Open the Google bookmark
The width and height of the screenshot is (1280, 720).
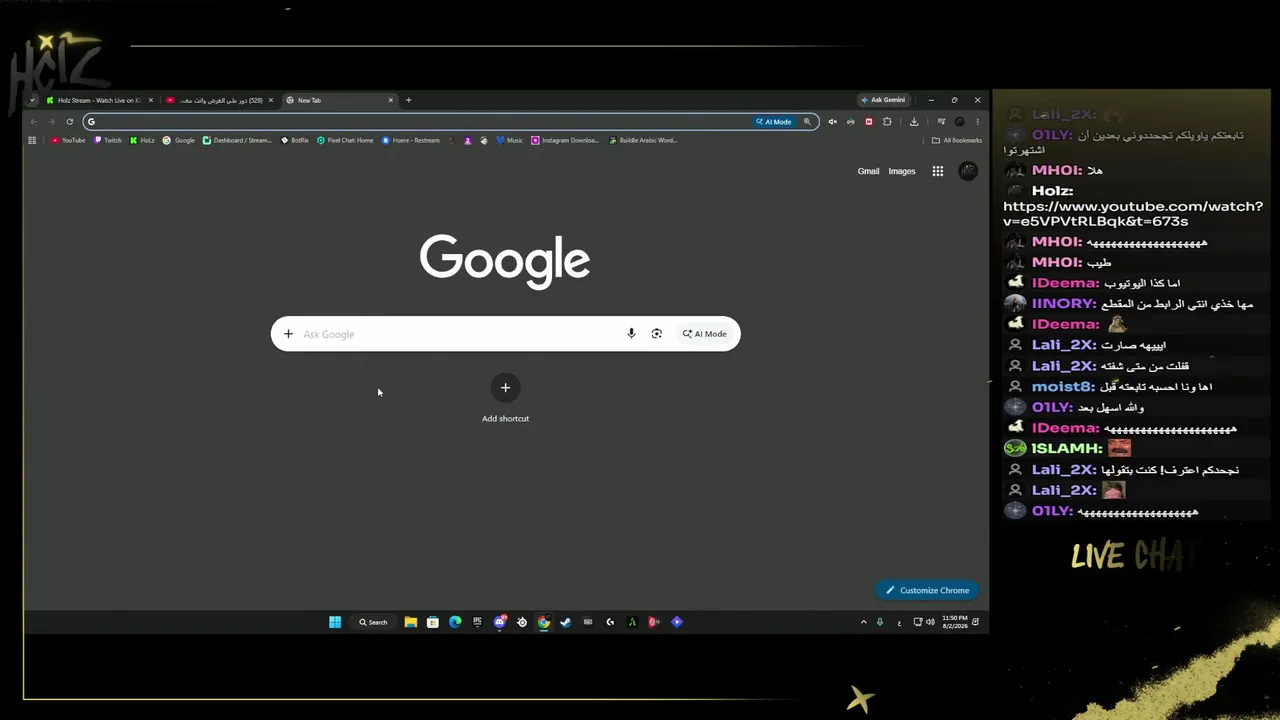coord(179,140)
